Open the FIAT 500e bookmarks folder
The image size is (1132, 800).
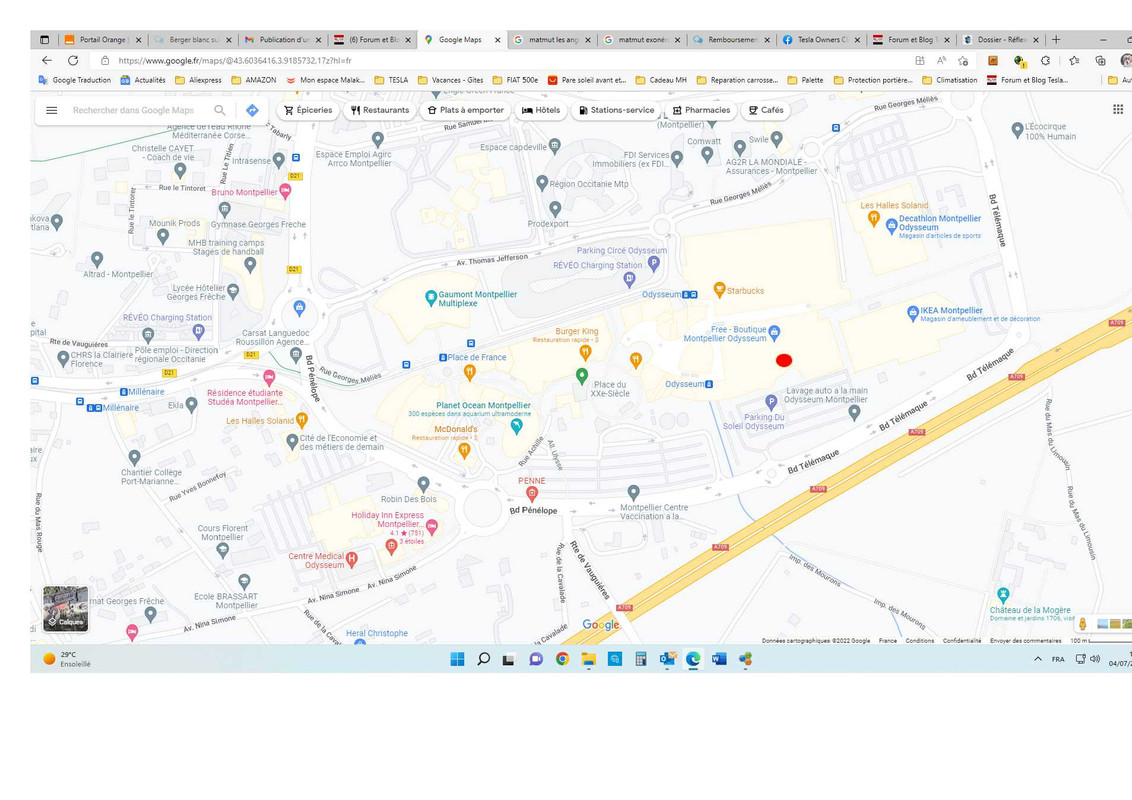[x=515, y=80]
